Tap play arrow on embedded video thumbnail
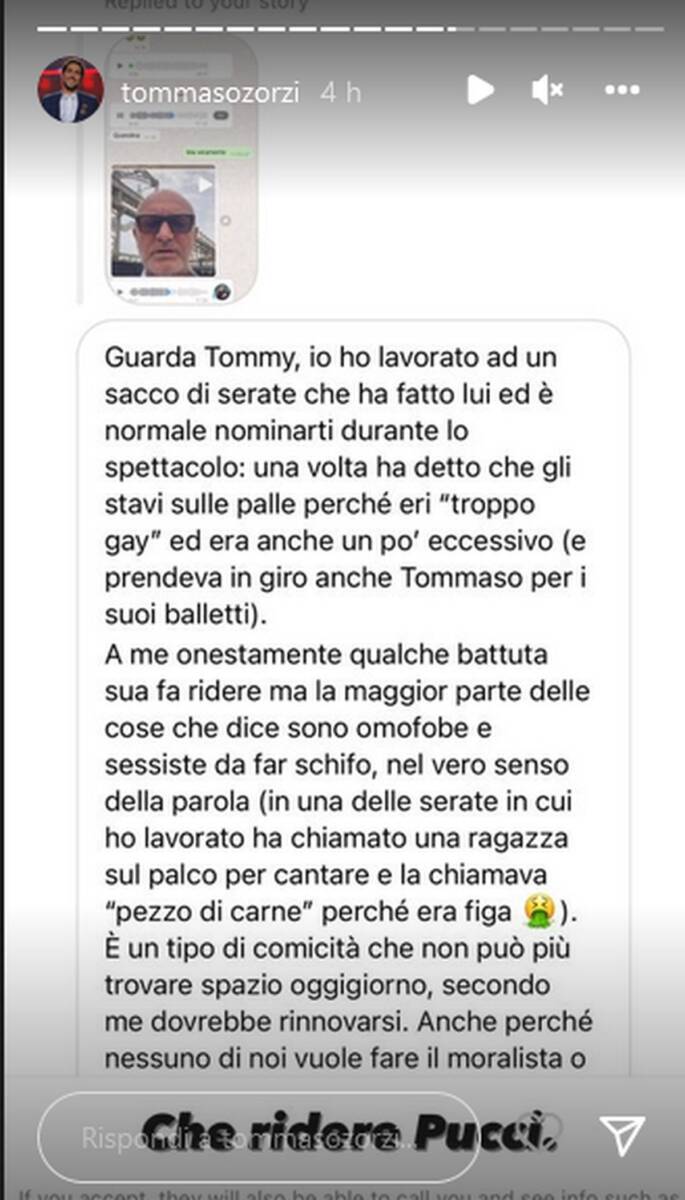 [x=205, y=184]
